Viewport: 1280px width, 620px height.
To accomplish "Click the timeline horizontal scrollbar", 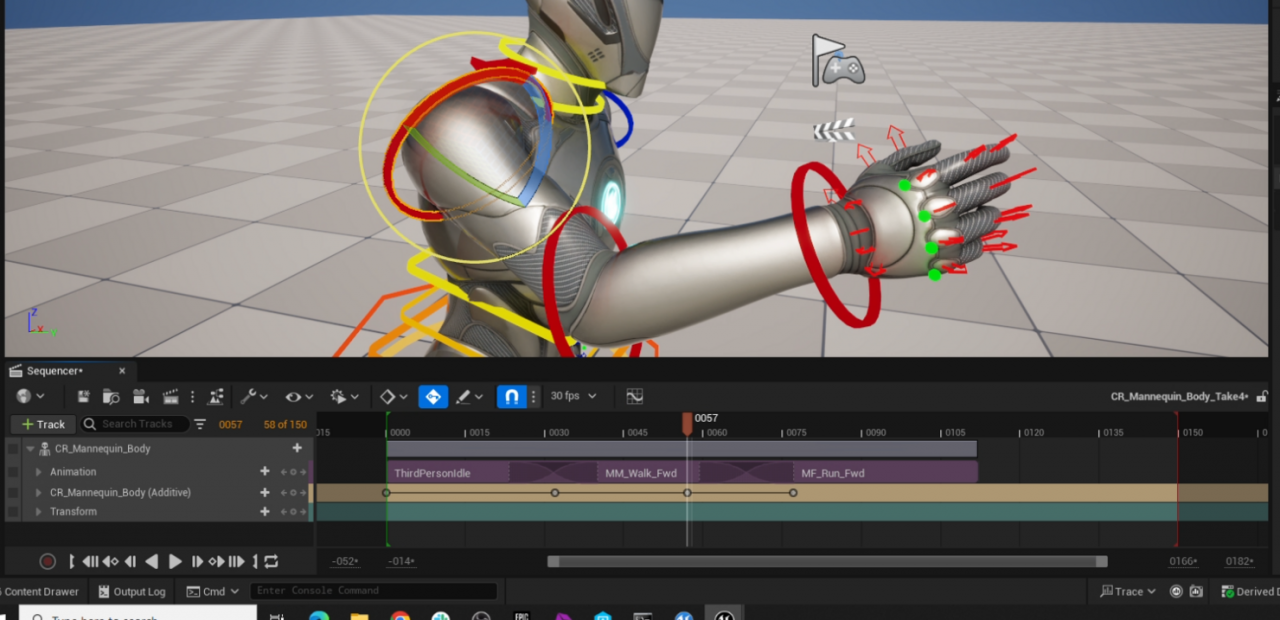I will pos(826,562).
